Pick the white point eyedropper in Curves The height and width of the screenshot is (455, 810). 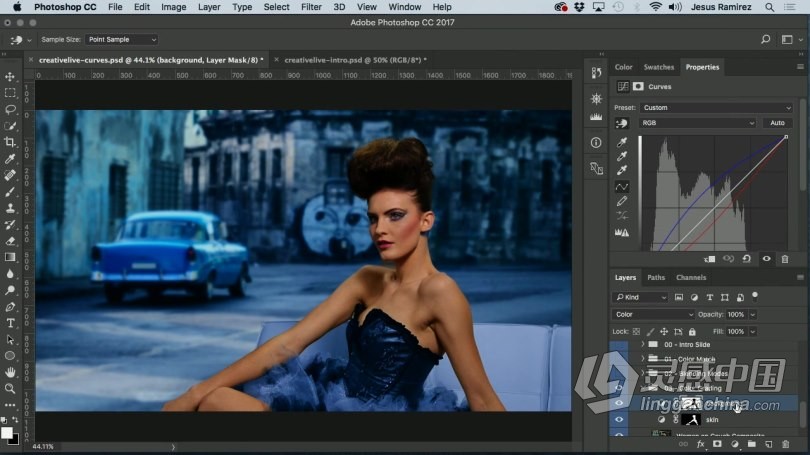(622, 170)
